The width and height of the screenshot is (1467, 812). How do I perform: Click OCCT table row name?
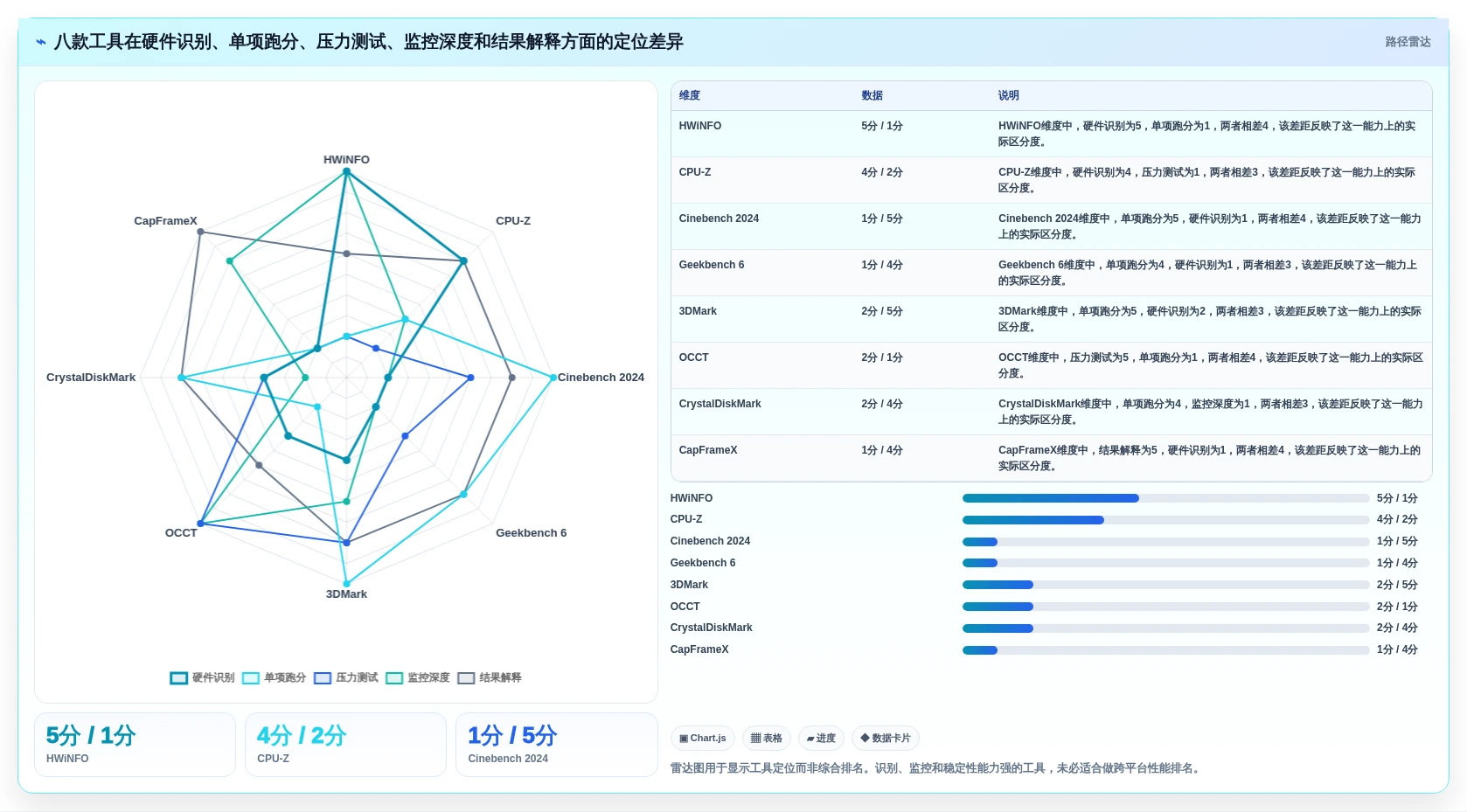693,357
